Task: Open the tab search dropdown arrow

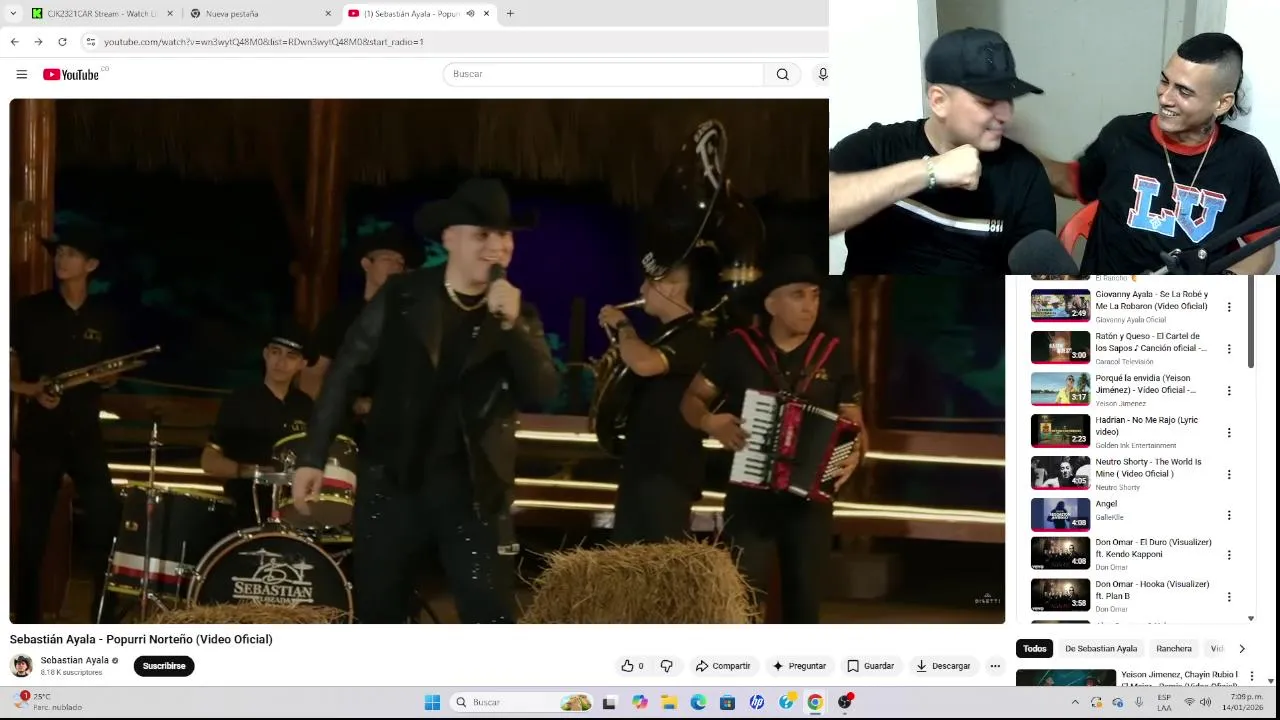Action: (x=15, y=13)
